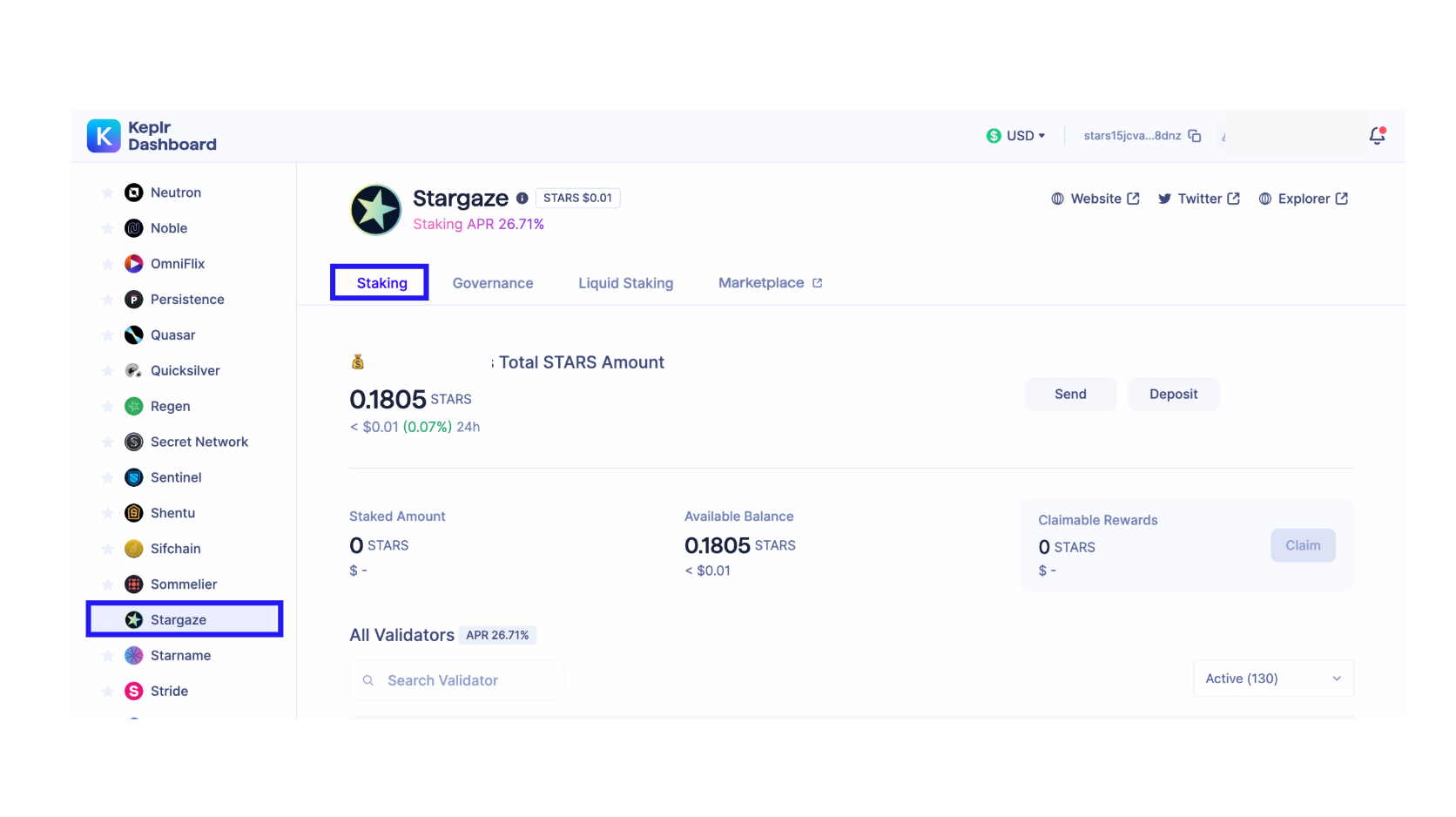Open the USD currency dropdown
Image resolution: width=1456 pixels, height=817 pixels.
[1015, 136]
